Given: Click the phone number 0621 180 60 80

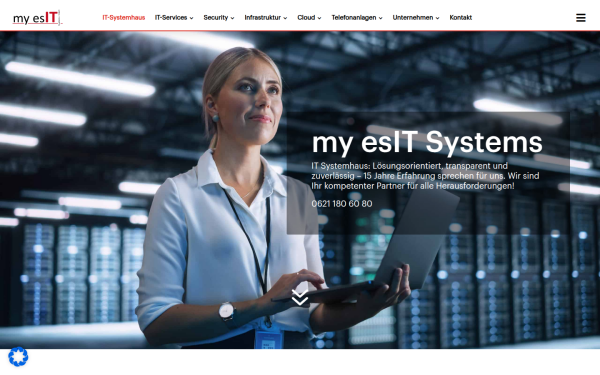Looking at the screenshot, I should coord(342,204).
